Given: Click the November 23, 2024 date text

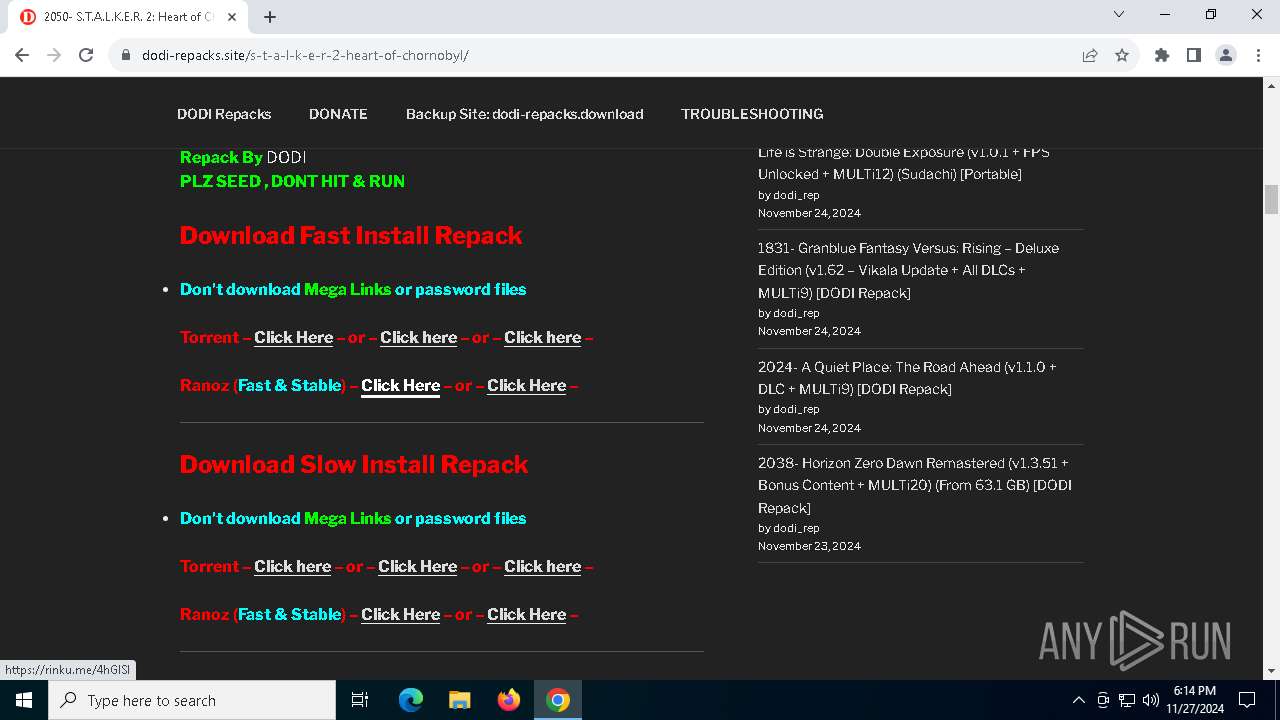Looking at the screenshot, I should (809, 546).
